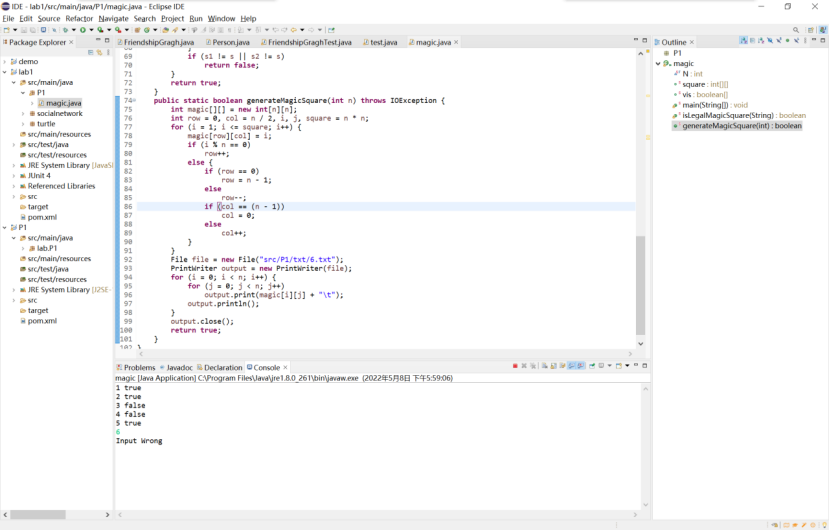Click the Display Selected Console icon
The height and width of the screenshot is (530, 830).
click(601, 366)
